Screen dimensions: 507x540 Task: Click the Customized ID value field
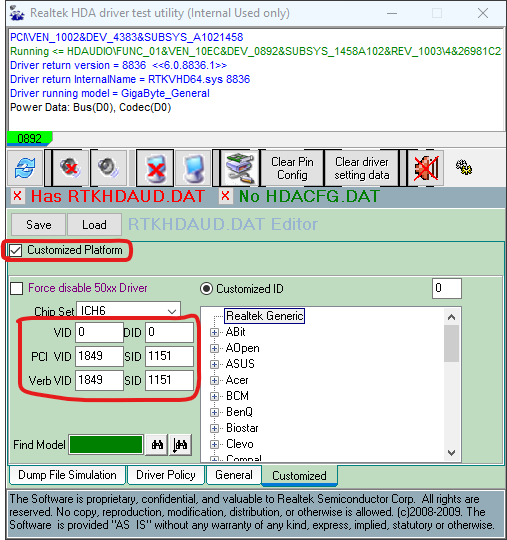click(447, 288)
